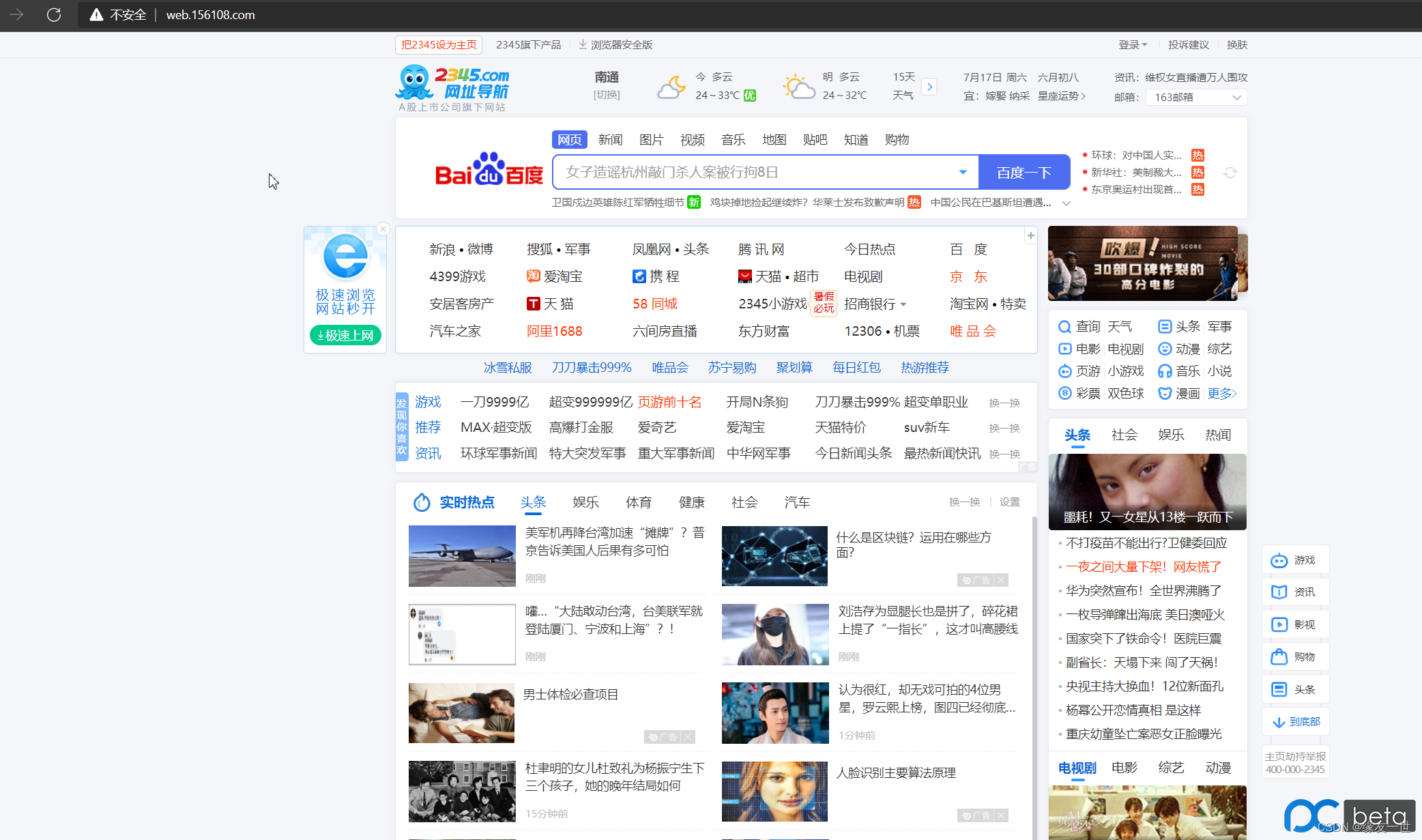
Task: Click the 不安全 security warning icon
Action: [x=96, y=14]
